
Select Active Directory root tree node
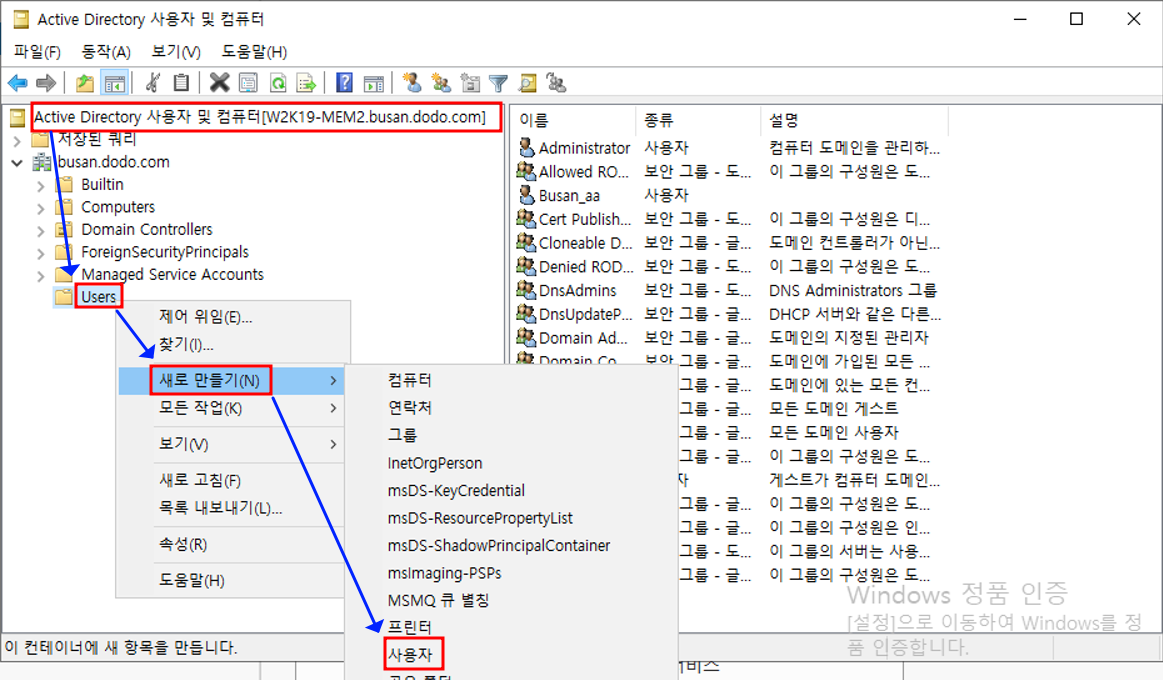[260, 116]
